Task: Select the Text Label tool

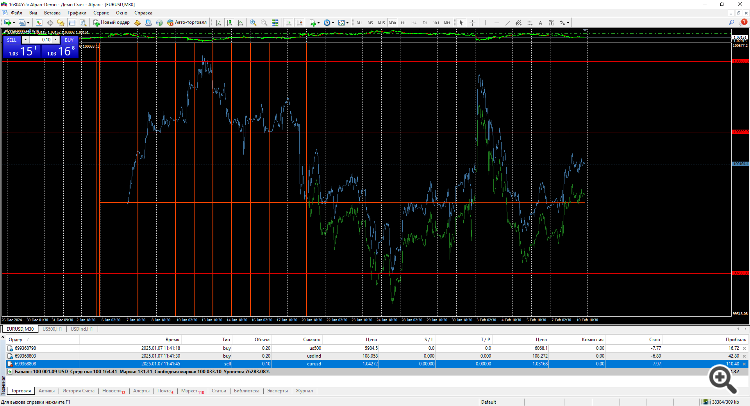Action: 551,22
